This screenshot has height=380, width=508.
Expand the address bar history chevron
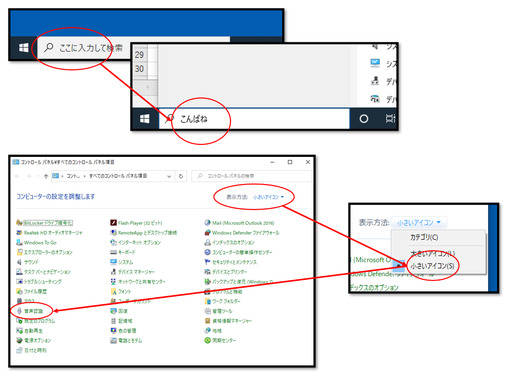pyautogui.click(x=169, y=176)
